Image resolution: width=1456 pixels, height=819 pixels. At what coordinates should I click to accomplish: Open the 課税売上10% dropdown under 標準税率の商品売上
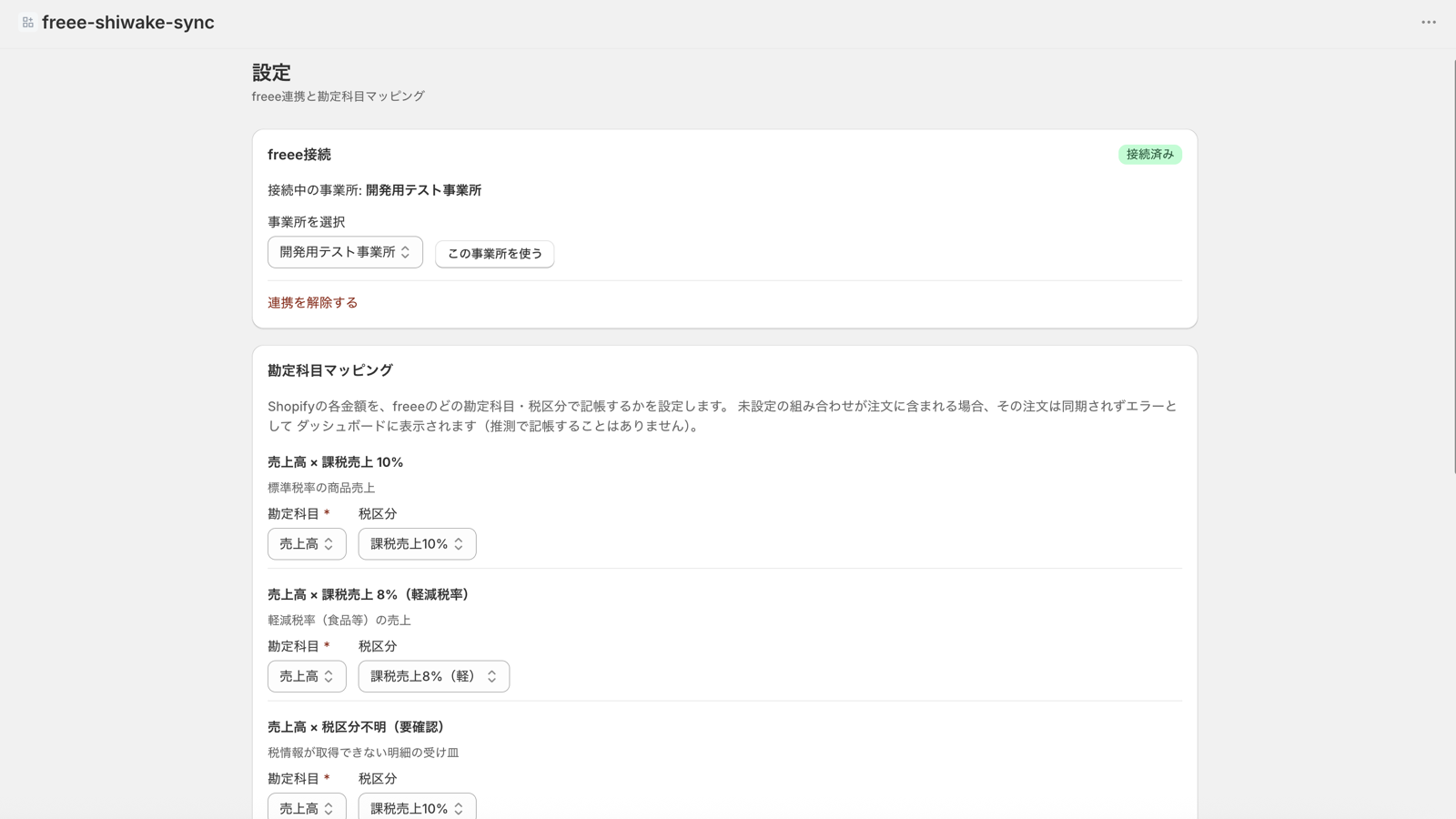point(417,544)
